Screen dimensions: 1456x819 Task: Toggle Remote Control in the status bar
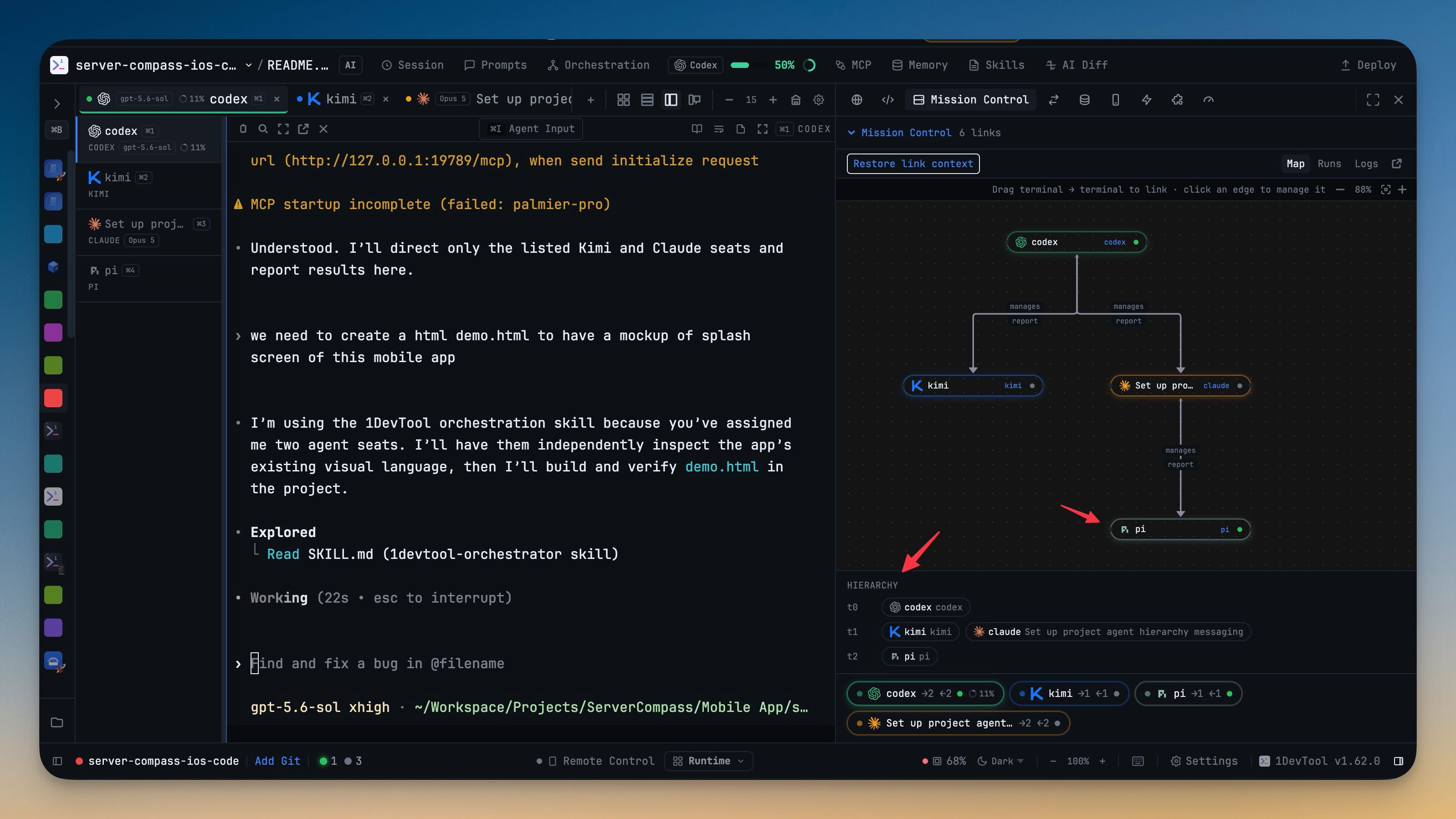[596, 761]
